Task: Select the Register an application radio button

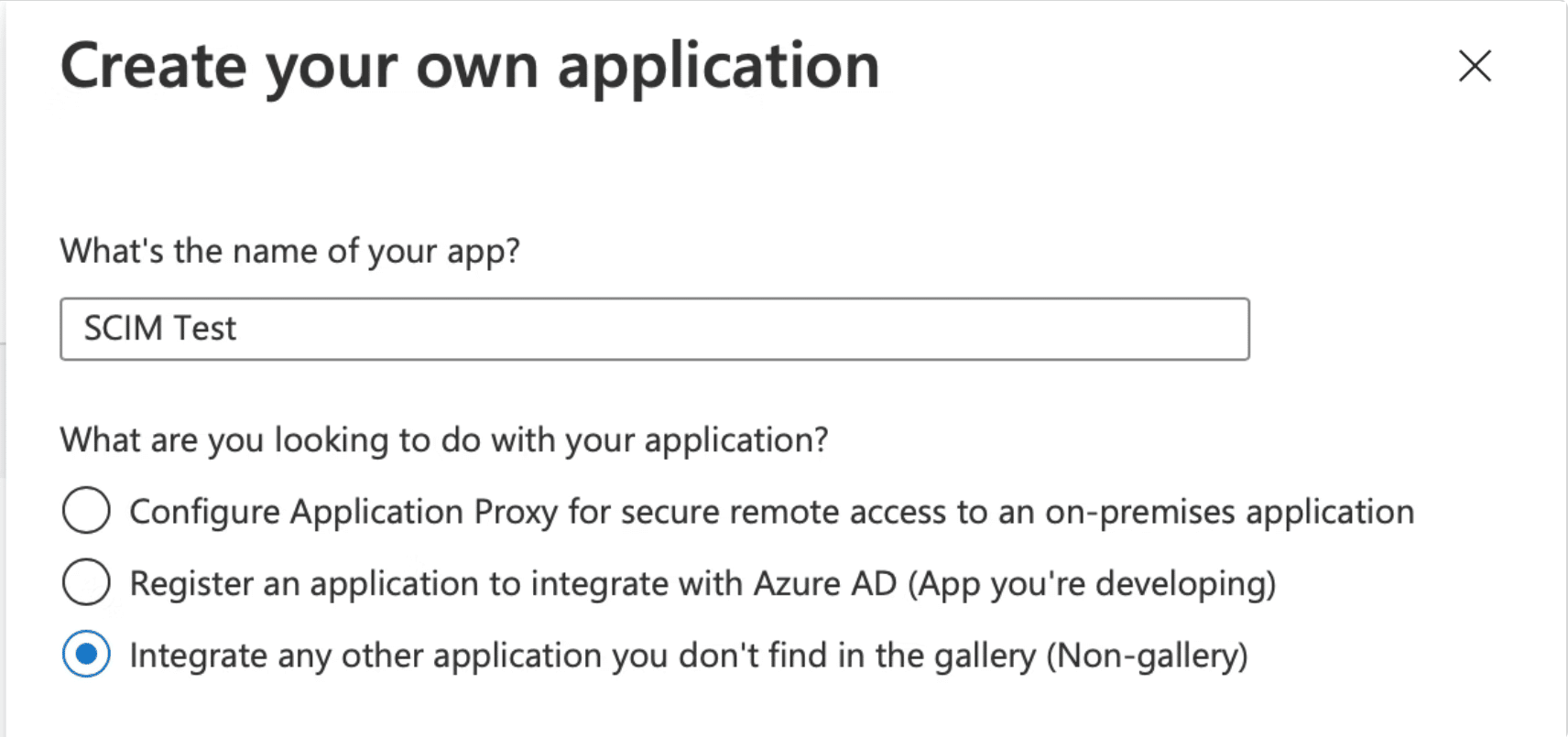Action: (x=86, y=582)
